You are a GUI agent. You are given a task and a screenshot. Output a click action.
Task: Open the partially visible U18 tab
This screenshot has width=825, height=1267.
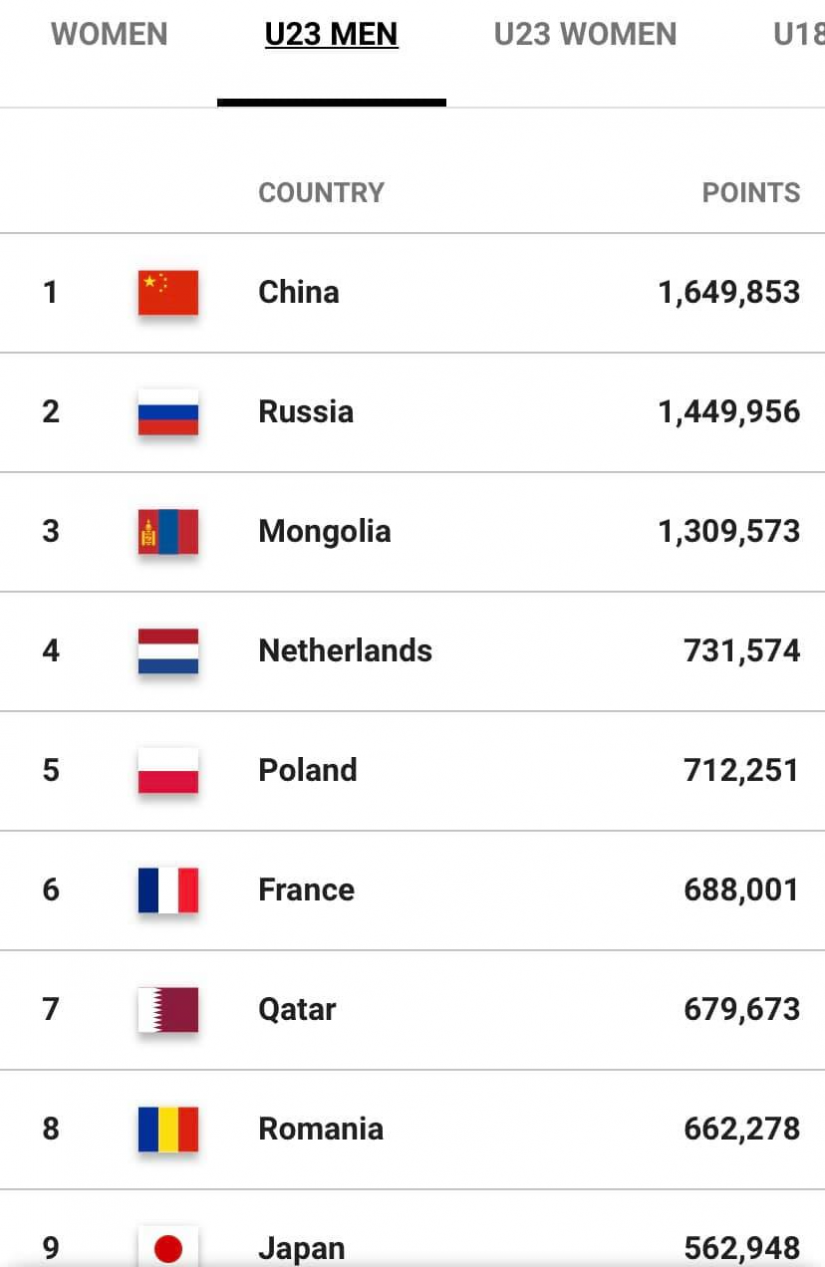798,35
